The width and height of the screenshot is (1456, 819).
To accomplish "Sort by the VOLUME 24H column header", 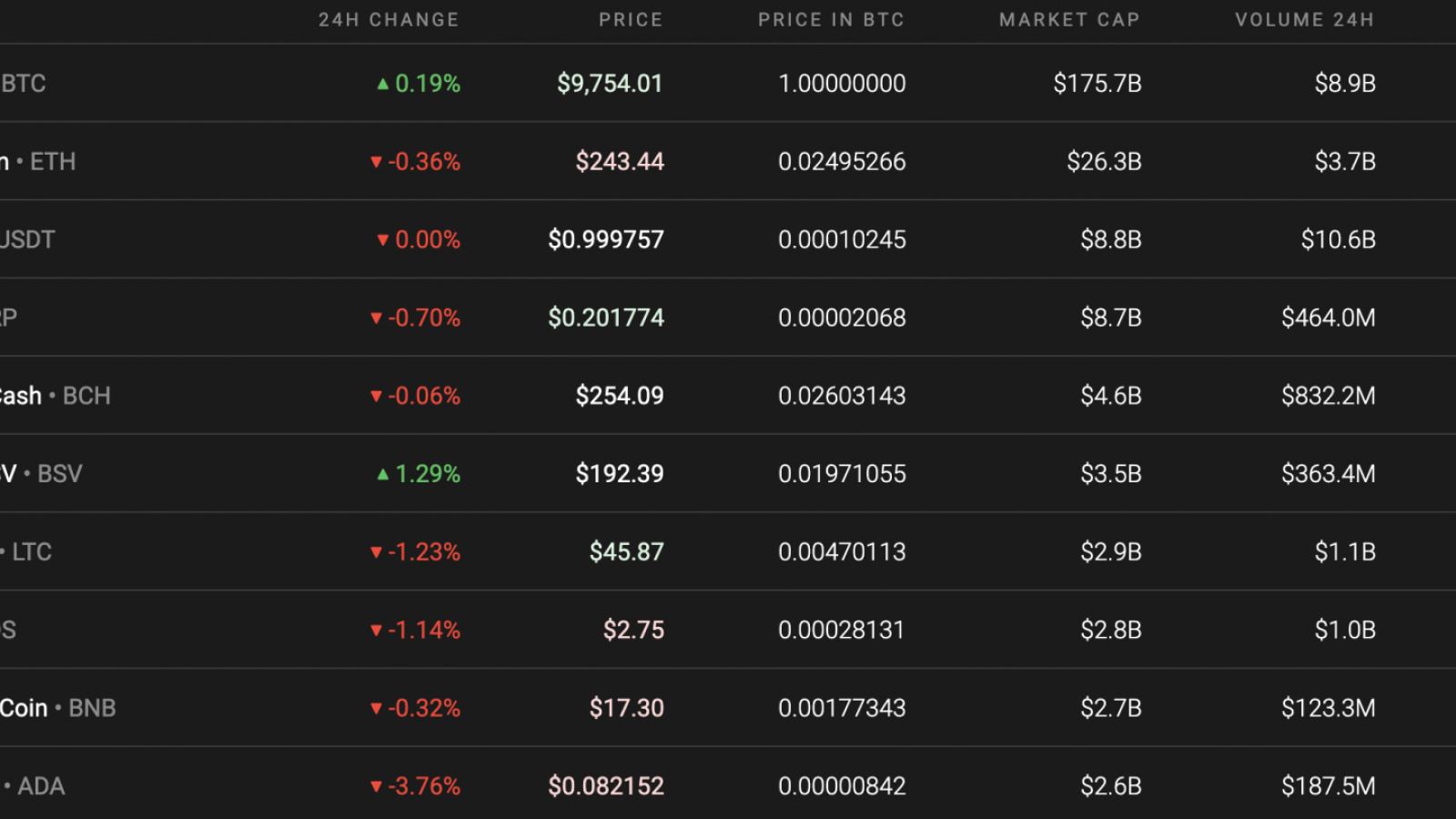I will [x=1304, y=20].
